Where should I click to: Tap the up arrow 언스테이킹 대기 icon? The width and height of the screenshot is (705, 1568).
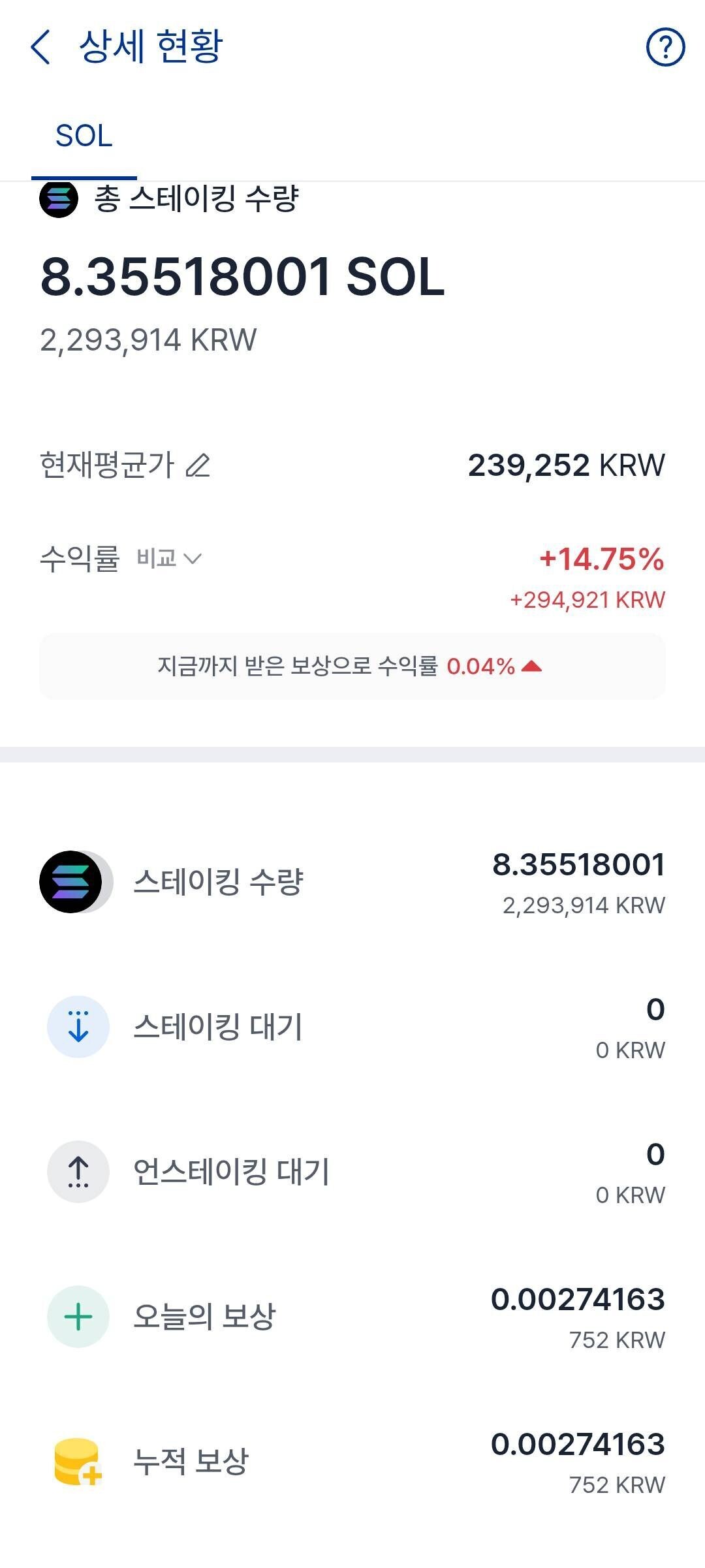click(78, 1172)
